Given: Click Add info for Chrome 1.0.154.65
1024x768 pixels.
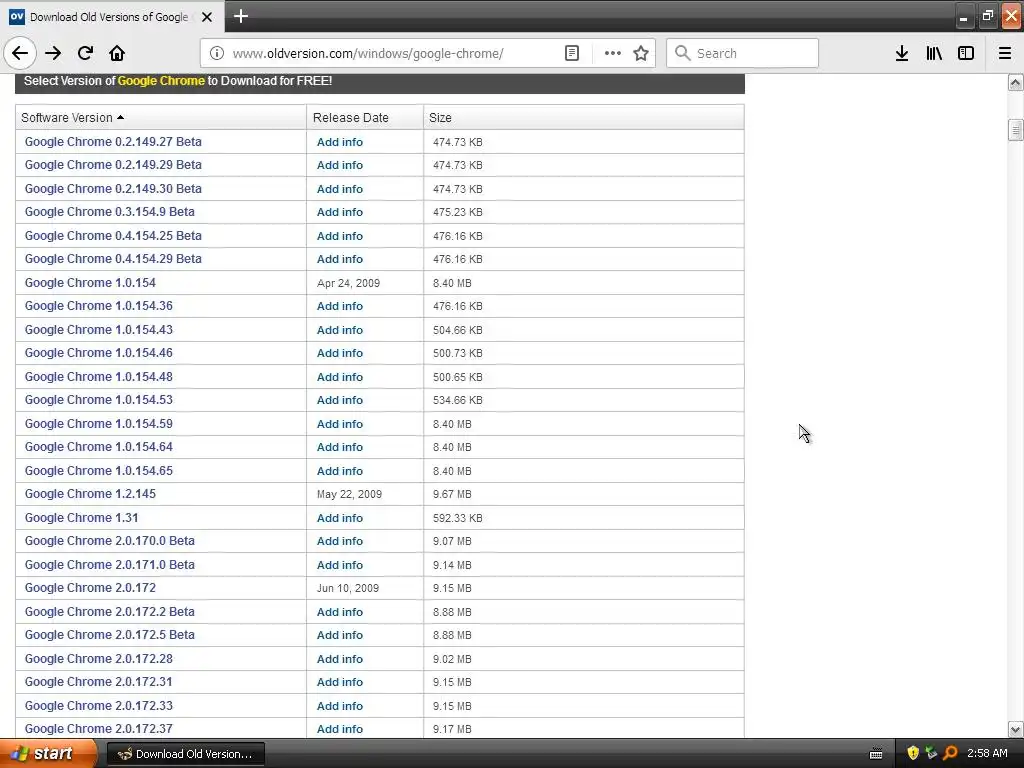Looking at the screenshot, I should click(x=340, y=471).
